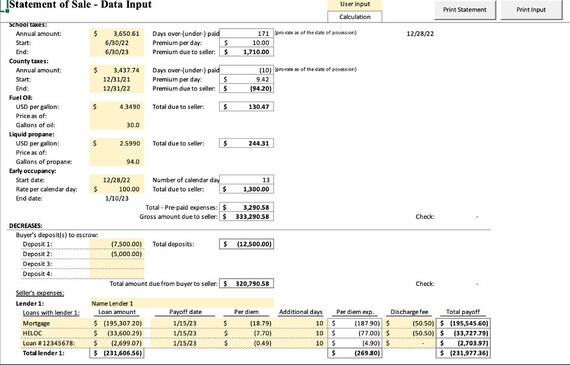Select the empty Deposit 3 input cell
570x365 pixels.
[x=117, y=264]
